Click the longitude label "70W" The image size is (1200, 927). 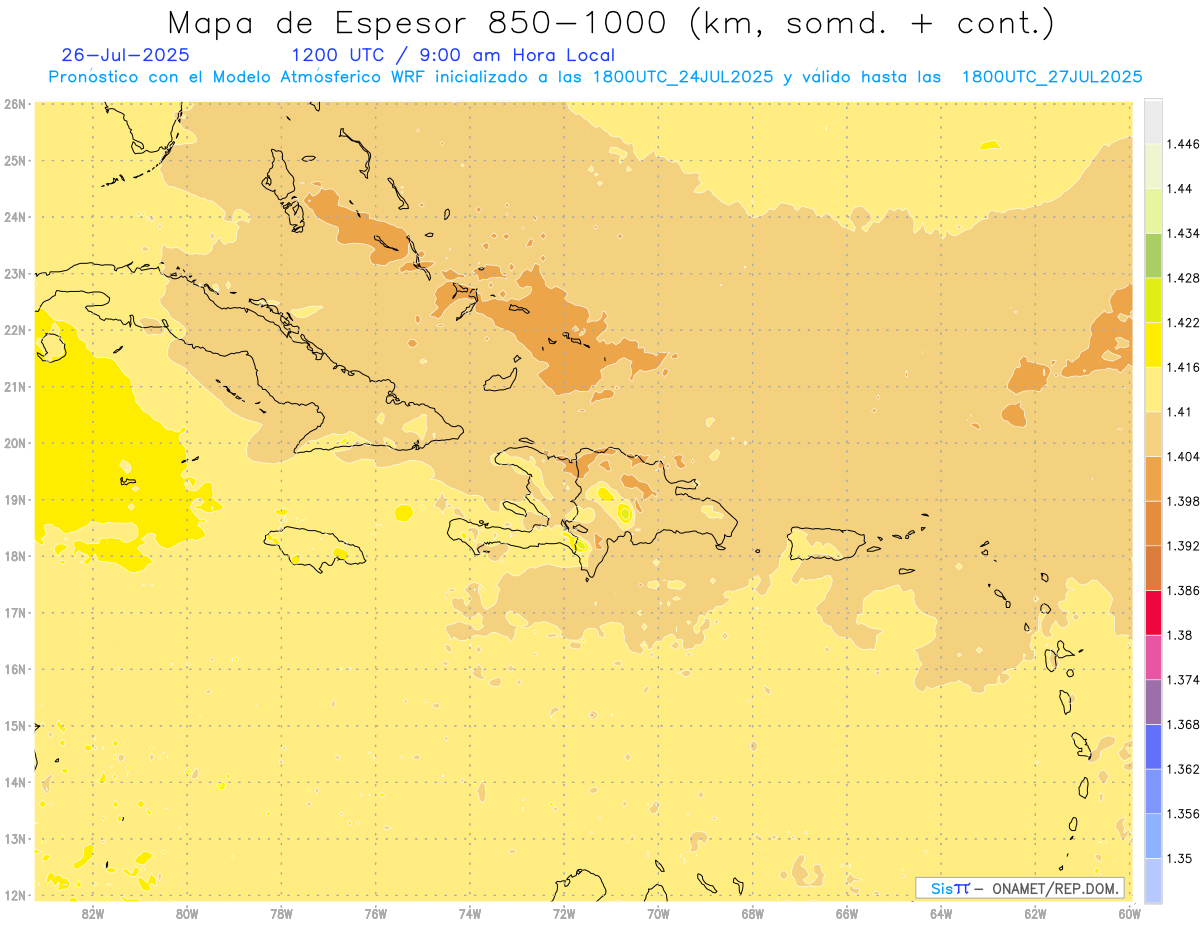(658, 913)
